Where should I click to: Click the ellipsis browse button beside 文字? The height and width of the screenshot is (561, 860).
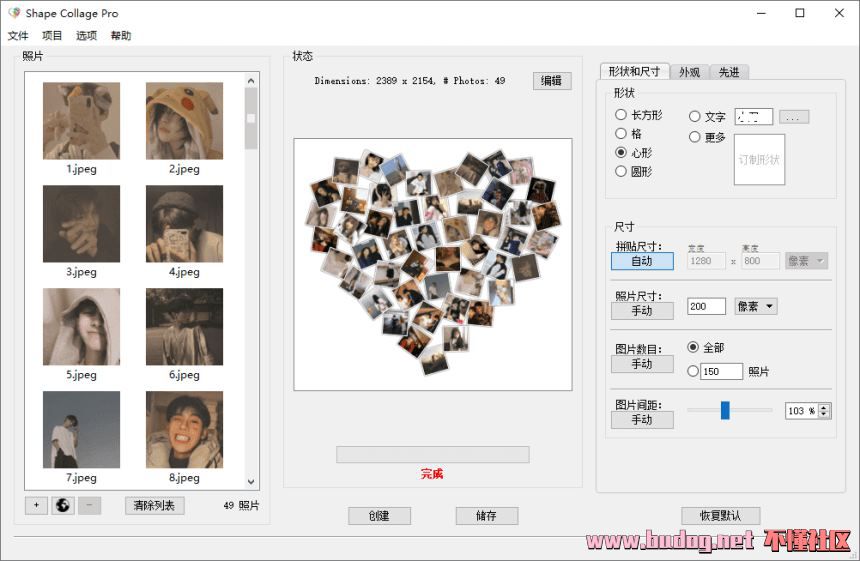(x=793, y=117)
